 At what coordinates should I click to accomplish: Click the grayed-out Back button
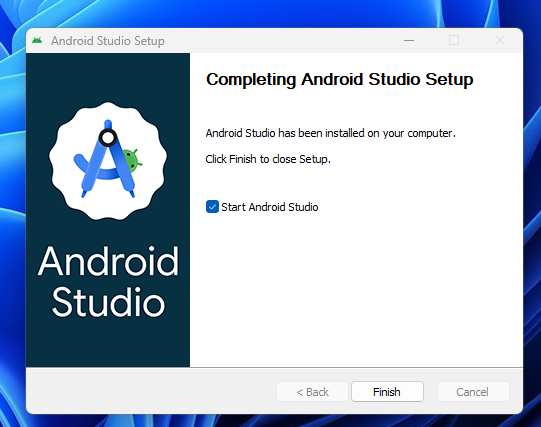click(x=312, y=391)
